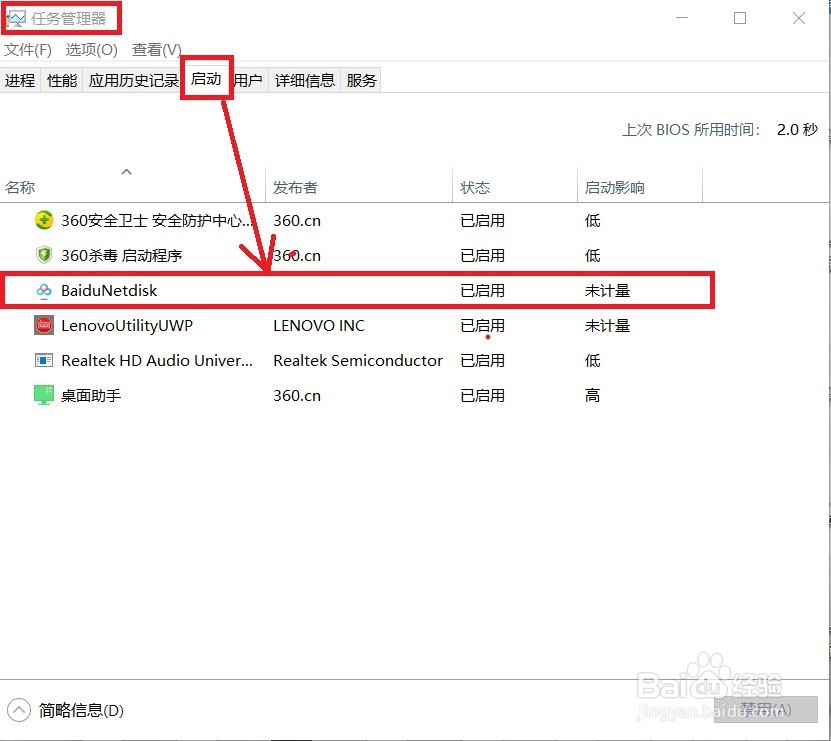This screenshot has height=741, width=831.
Task: Open the 服务 tab
Action: click(362, 80)
